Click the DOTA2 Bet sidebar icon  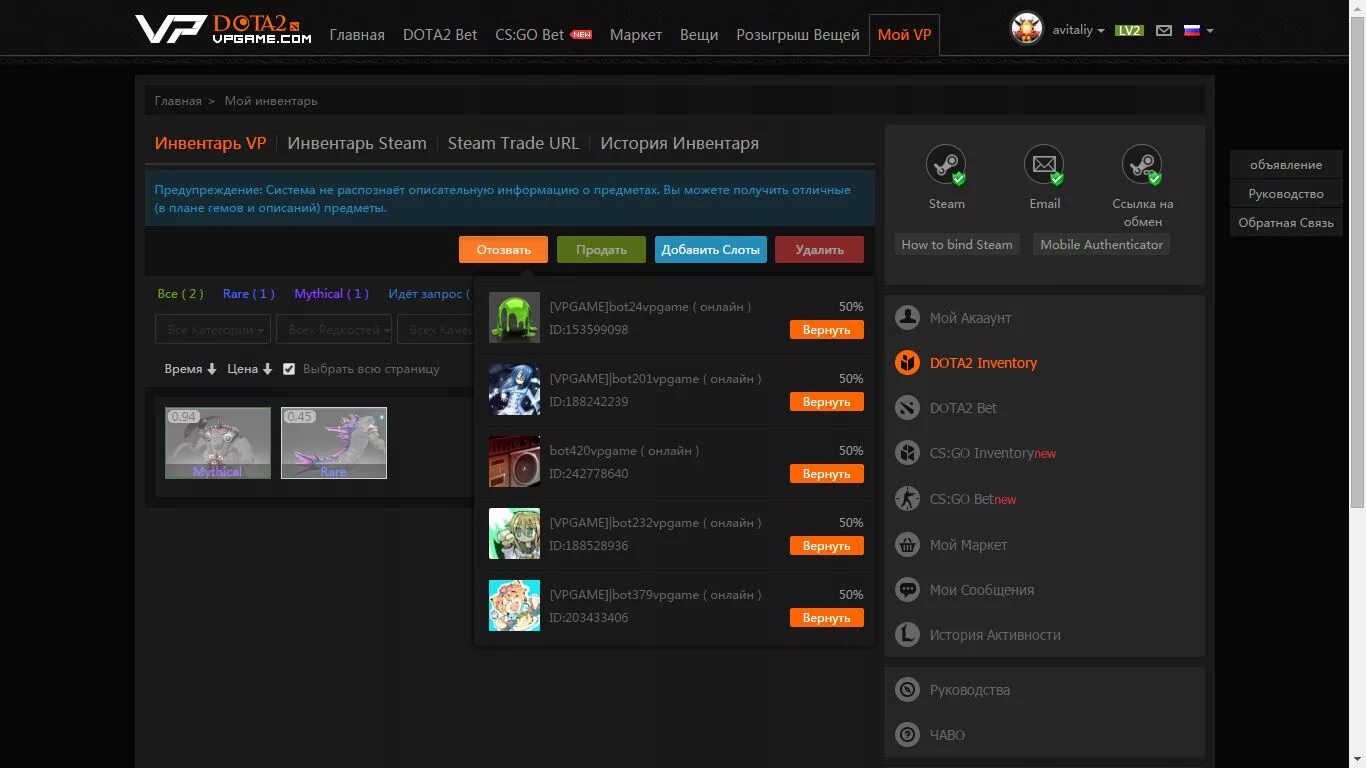pos(907,407)
